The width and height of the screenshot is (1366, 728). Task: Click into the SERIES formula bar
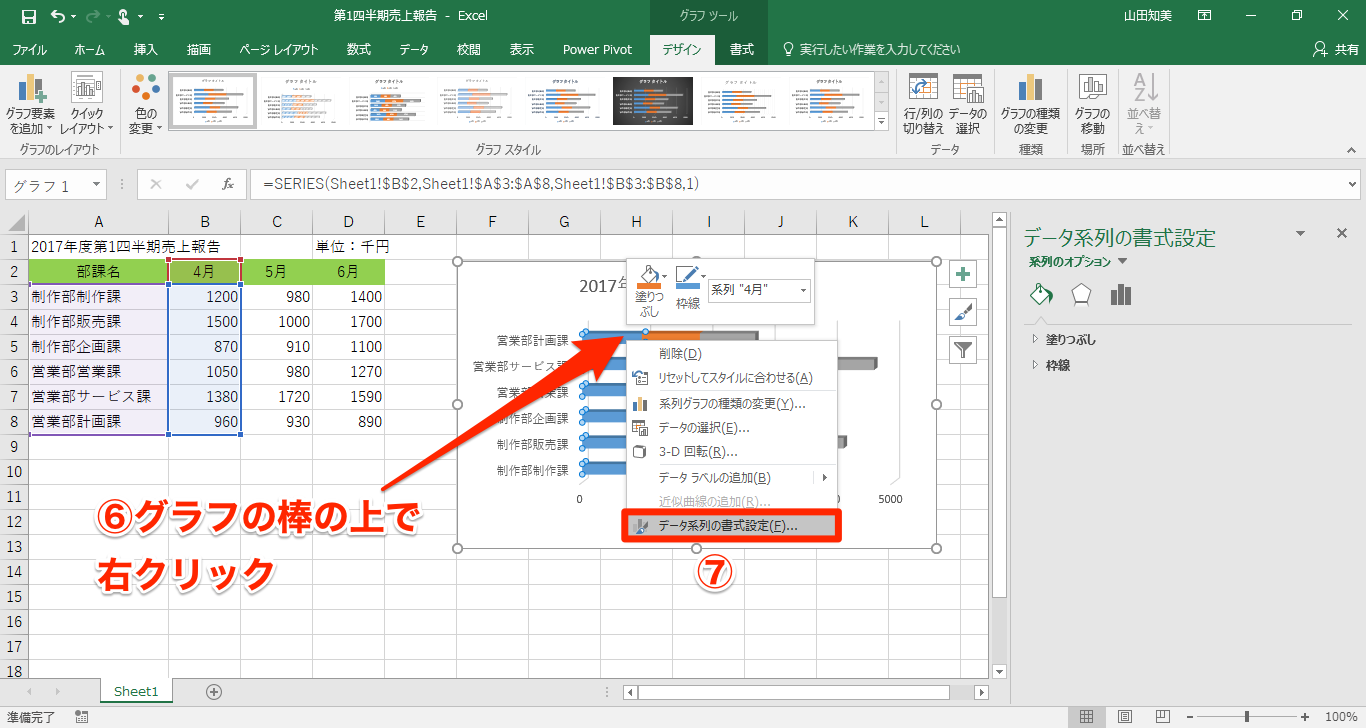[x=795, y=184]
